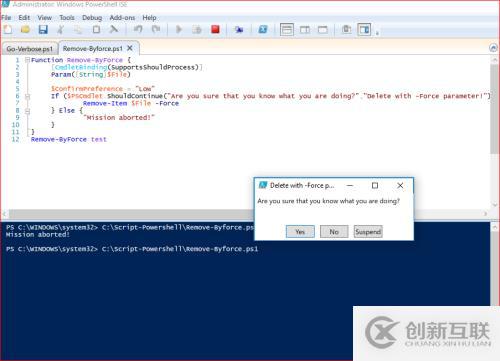
Task: Launch PowerShell.exe console icon
Action: (x=263, y=30)
